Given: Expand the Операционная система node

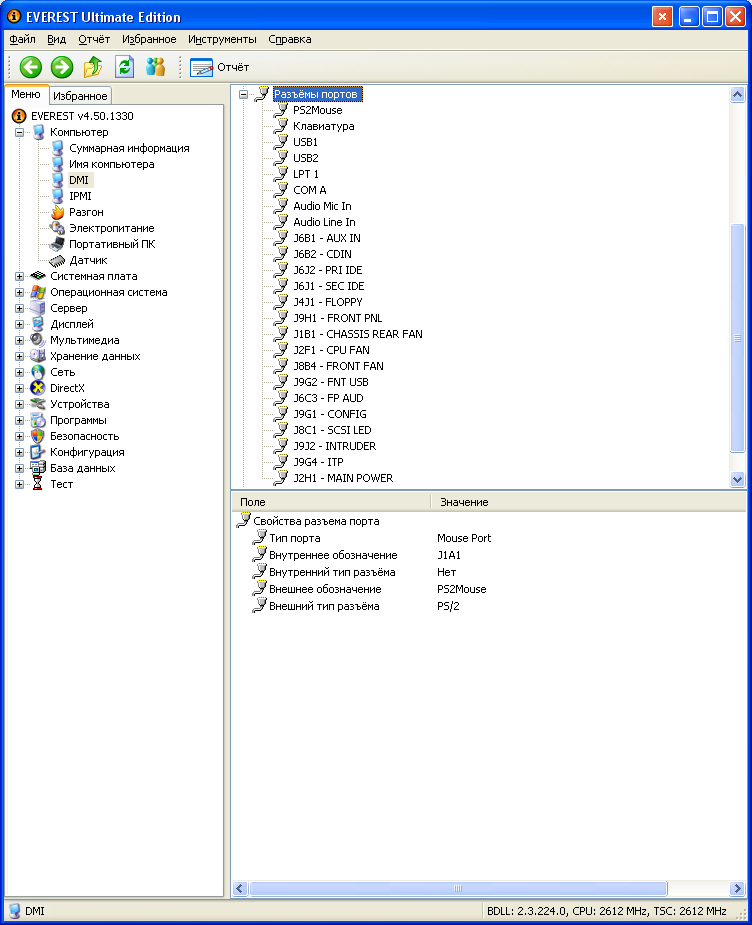Looking at the screenshot, I should coord(19,292).
